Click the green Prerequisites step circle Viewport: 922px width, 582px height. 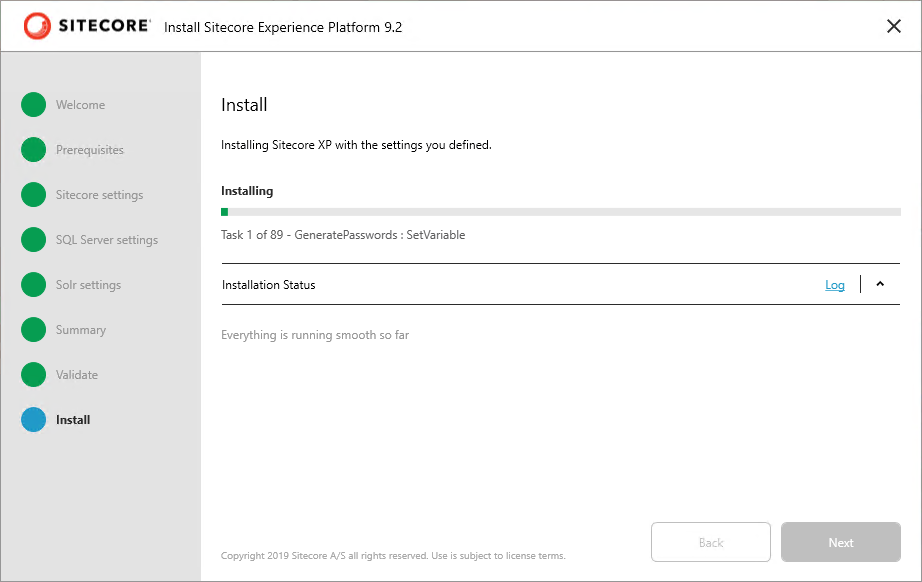(34, 150)
